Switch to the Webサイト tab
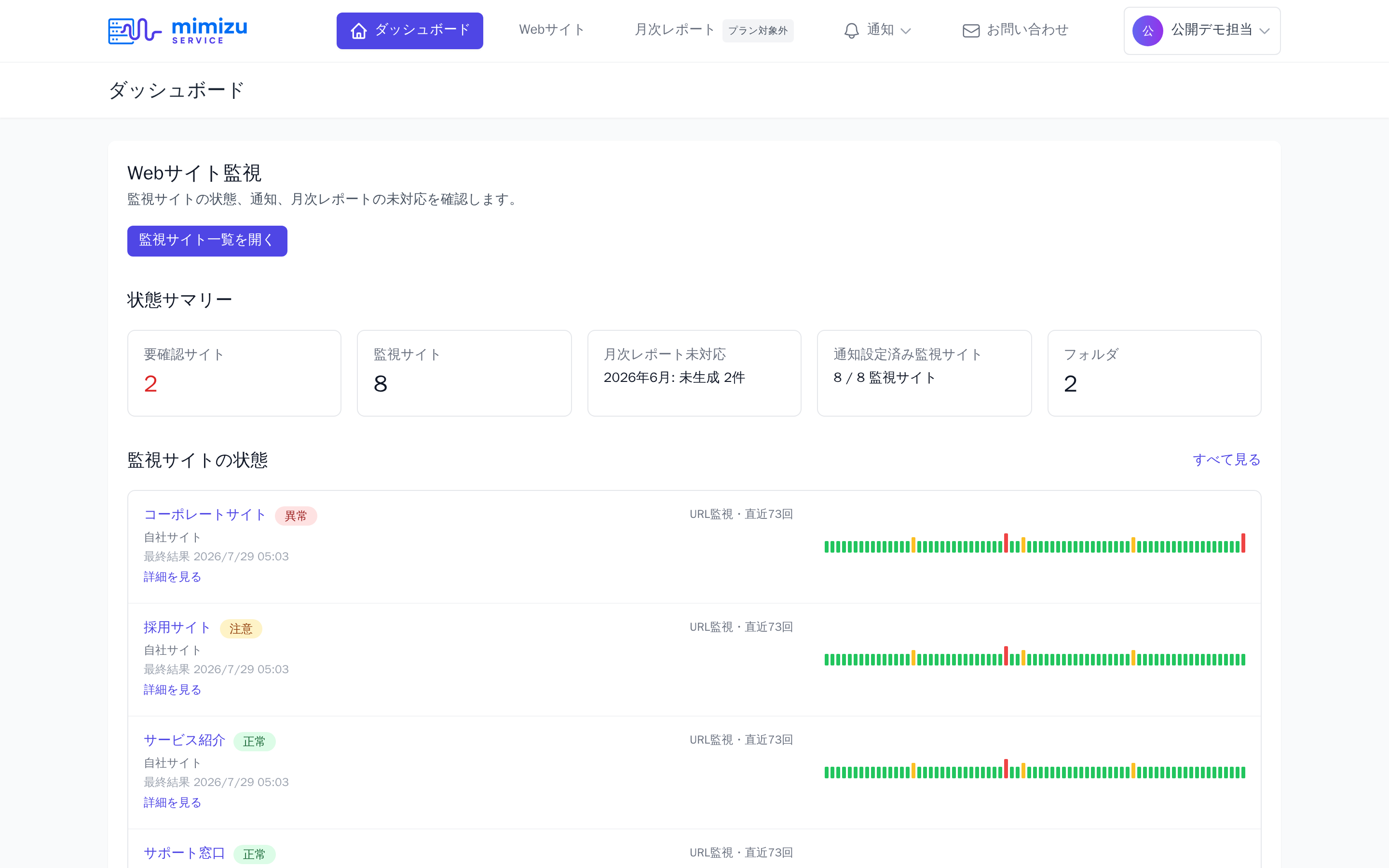Viewport: 1389px width, 868px height. (552, 30)
